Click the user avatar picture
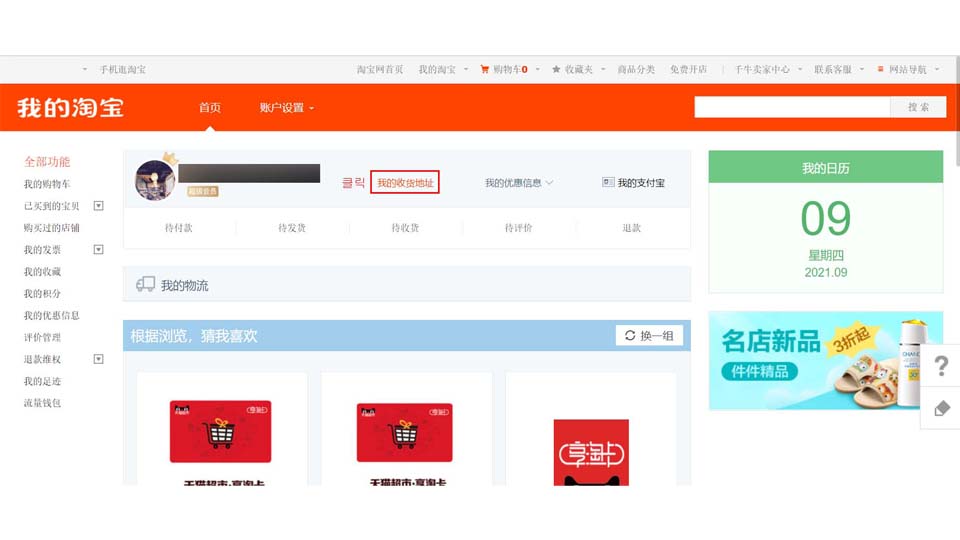Image resolution: width=960 pixels, height=540 pixels. tap(155, 180)
